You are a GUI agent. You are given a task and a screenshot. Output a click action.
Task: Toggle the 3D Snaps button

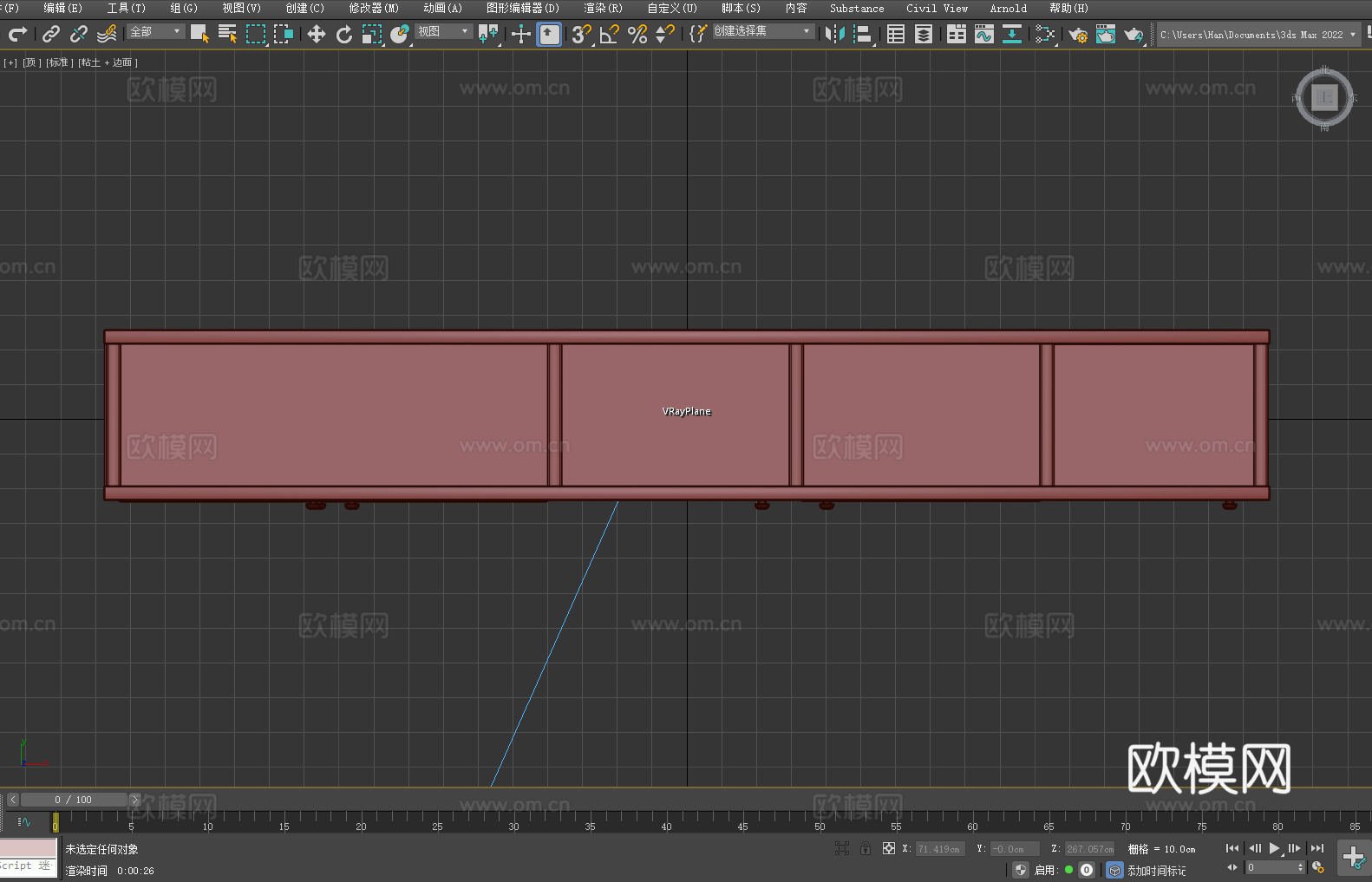point(581,34)
